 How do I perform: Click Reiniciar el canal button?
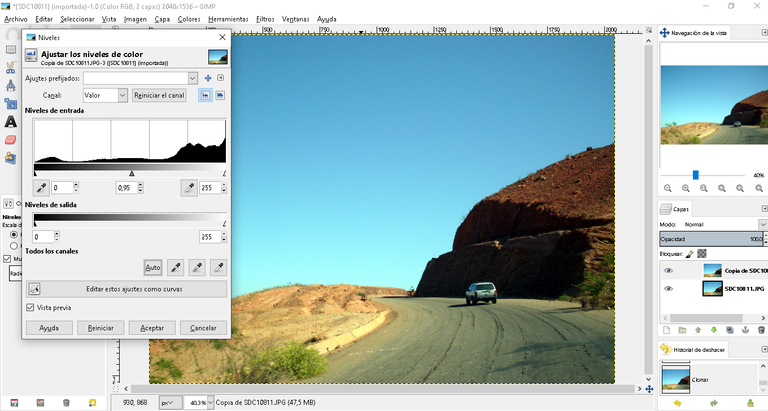[x=159, y=95]
